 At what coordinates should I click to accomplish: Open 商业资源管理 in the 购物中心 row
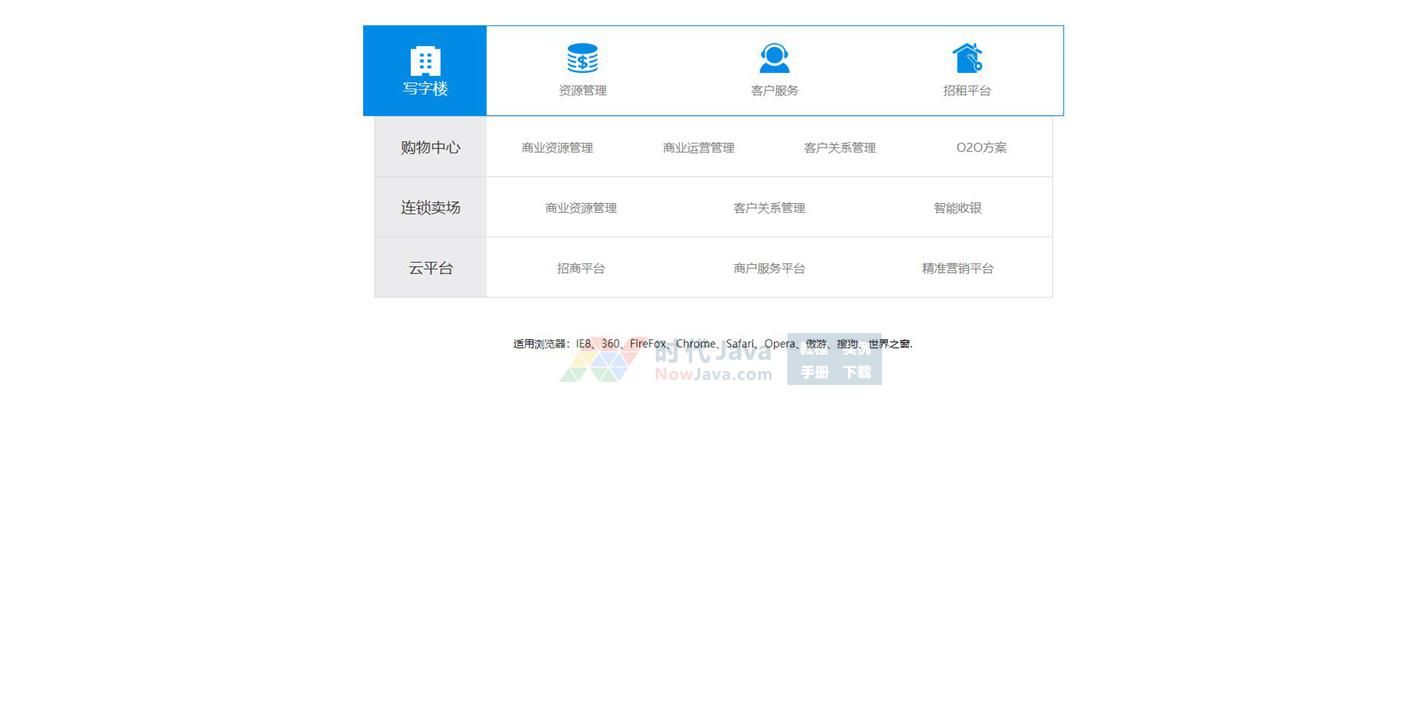pos(557,148)
